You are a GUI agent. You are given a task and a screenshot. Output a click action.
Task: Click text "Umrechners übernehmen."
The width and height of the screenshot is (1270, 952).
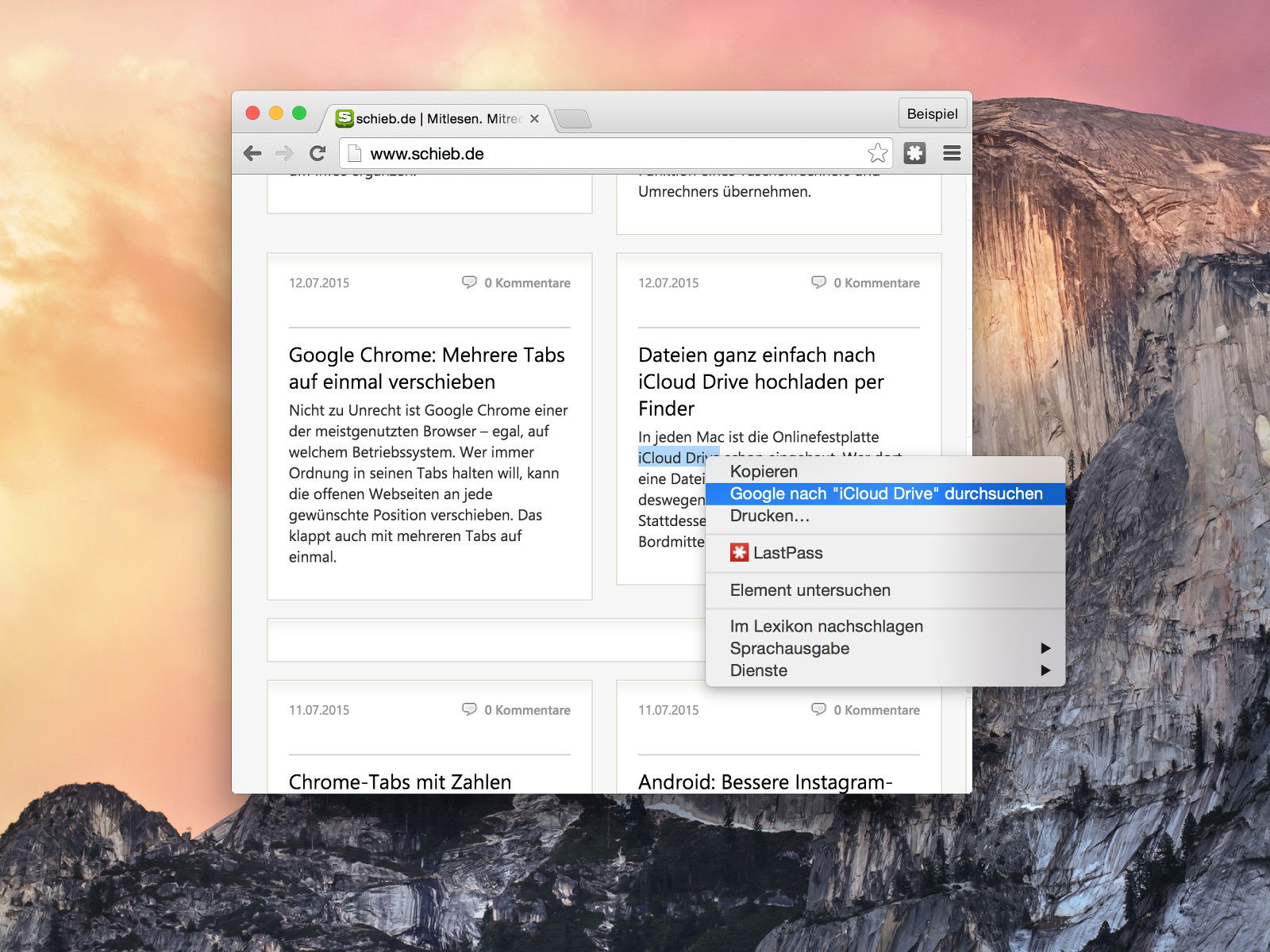click(x=725, y=191)
